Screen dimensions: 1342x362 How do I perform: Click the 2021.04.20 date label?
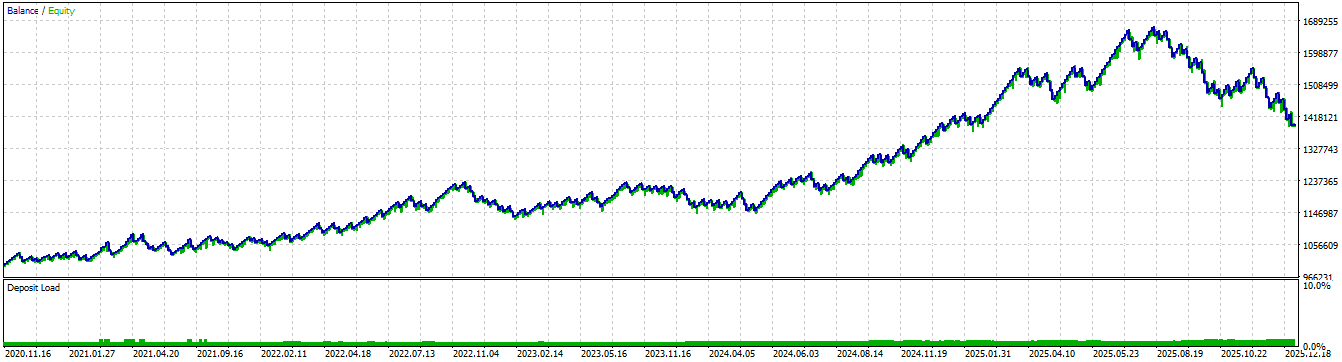coord(157,353)
